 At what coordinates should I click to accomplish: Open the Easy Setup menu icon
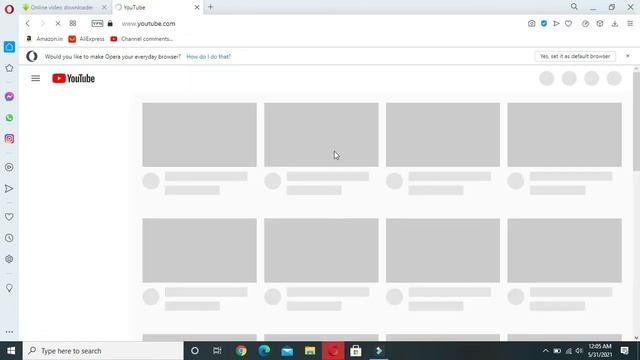630,24
